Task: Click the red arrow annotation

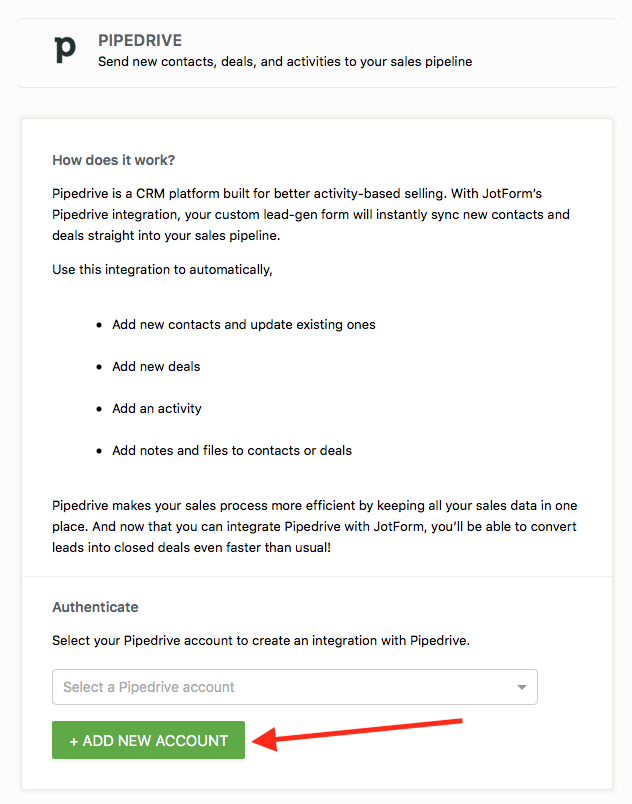Action: click(359, 731)
